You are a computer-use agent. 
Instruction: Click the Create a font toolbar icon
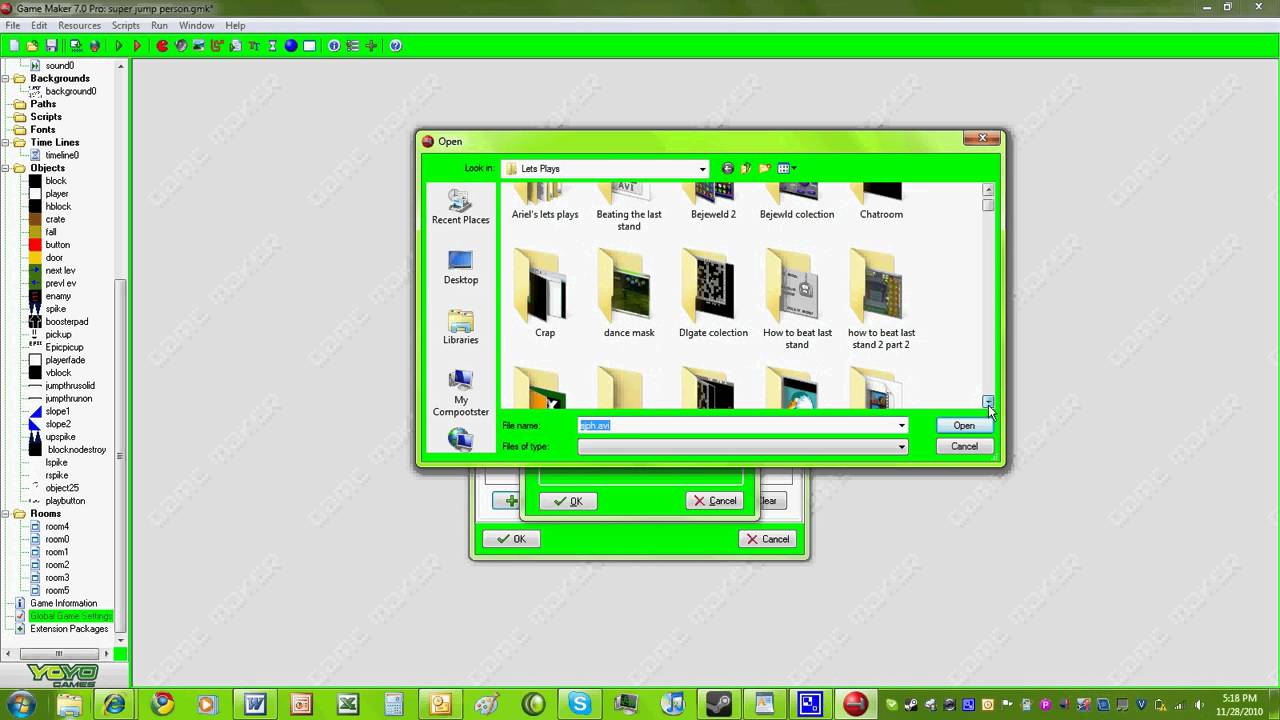(x=254, y=46)
